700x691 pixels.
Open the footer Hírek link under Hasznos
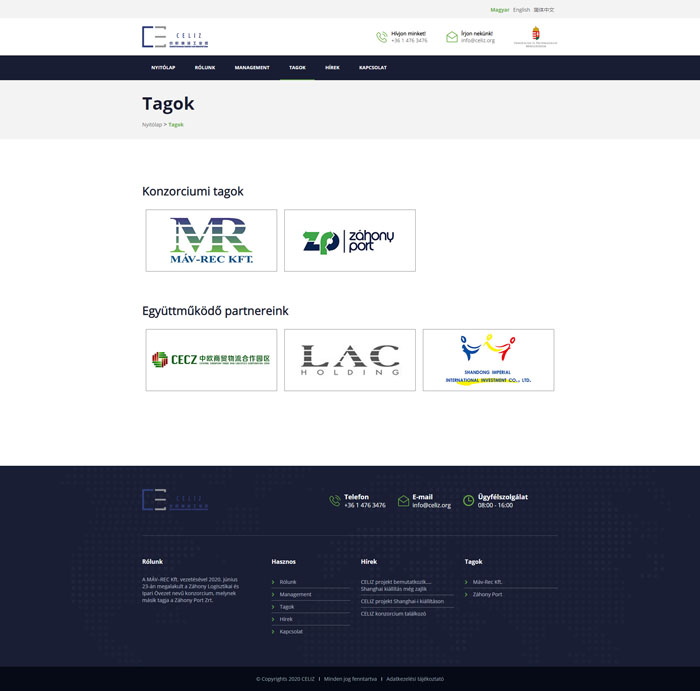[286, 619]
